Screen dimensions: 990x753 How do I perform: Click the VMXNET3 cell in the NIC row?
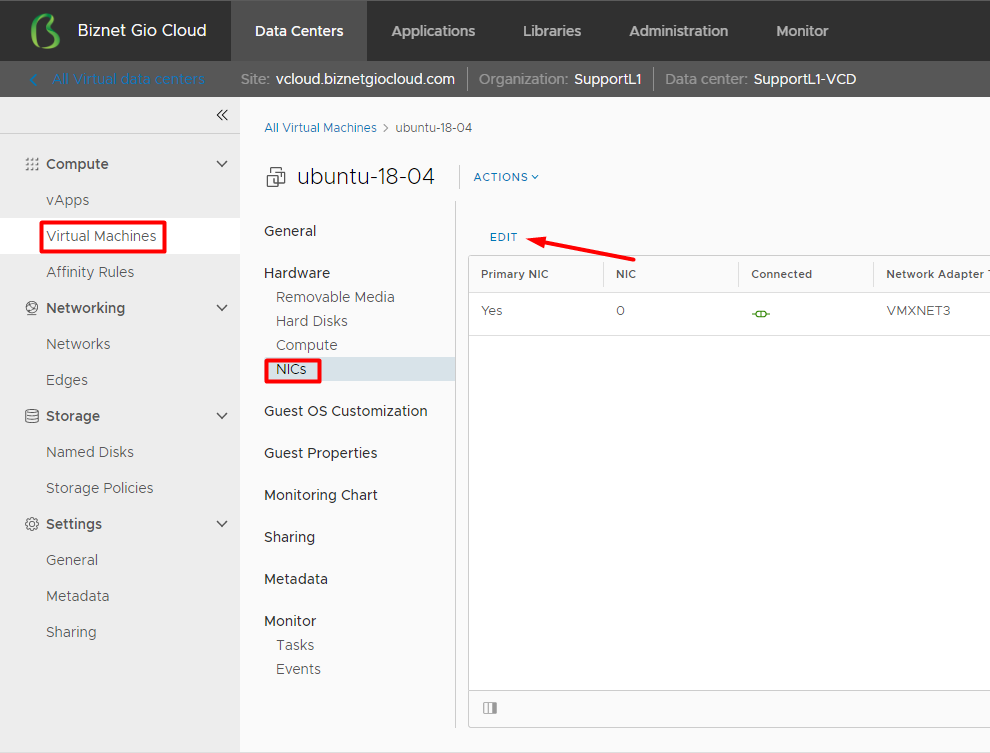click(918, 311)
